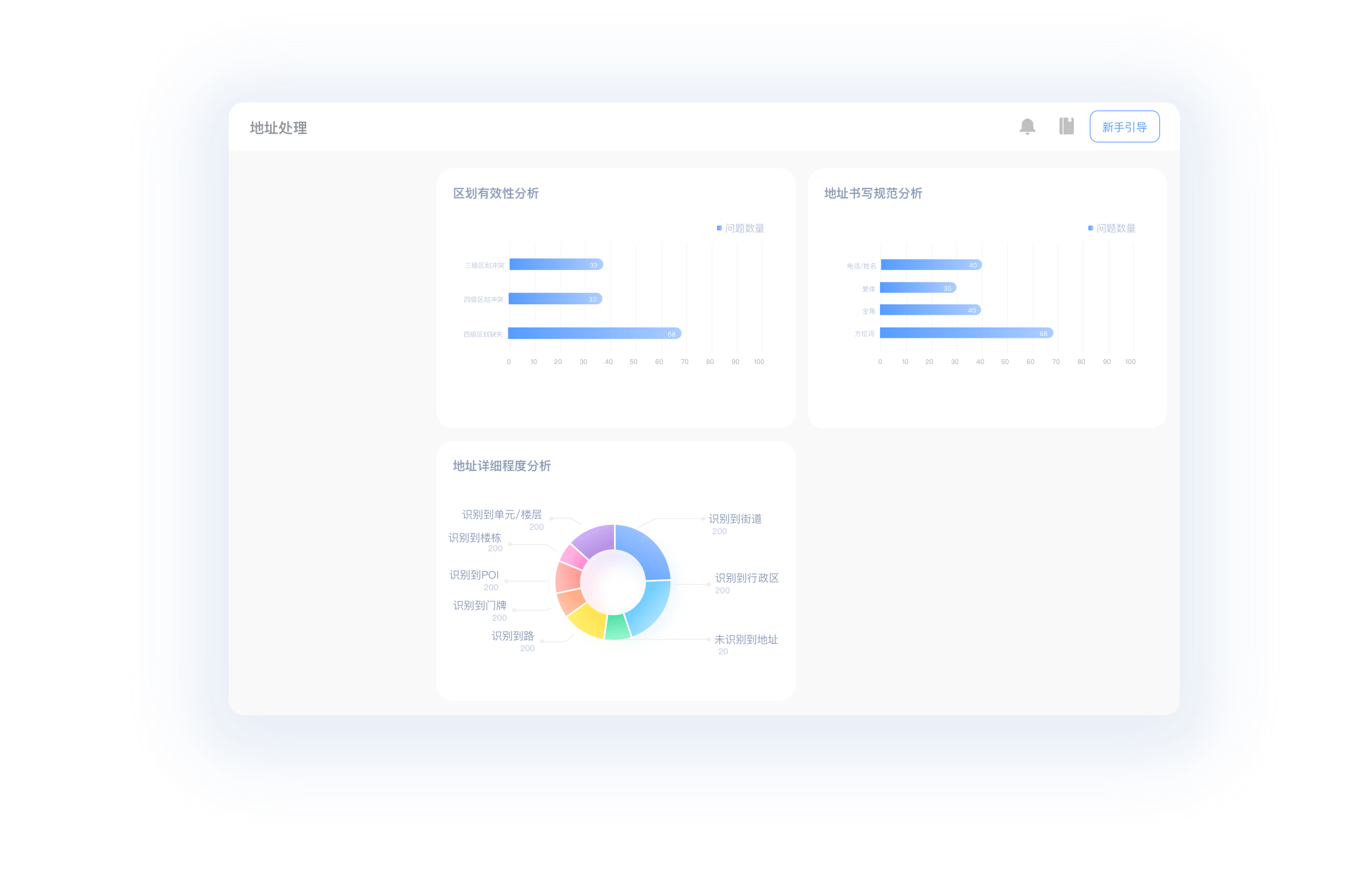Click the 地址详细程度分析 card title
The width and height of the screenshot is (1372, 878).
[x=501, y=466]
